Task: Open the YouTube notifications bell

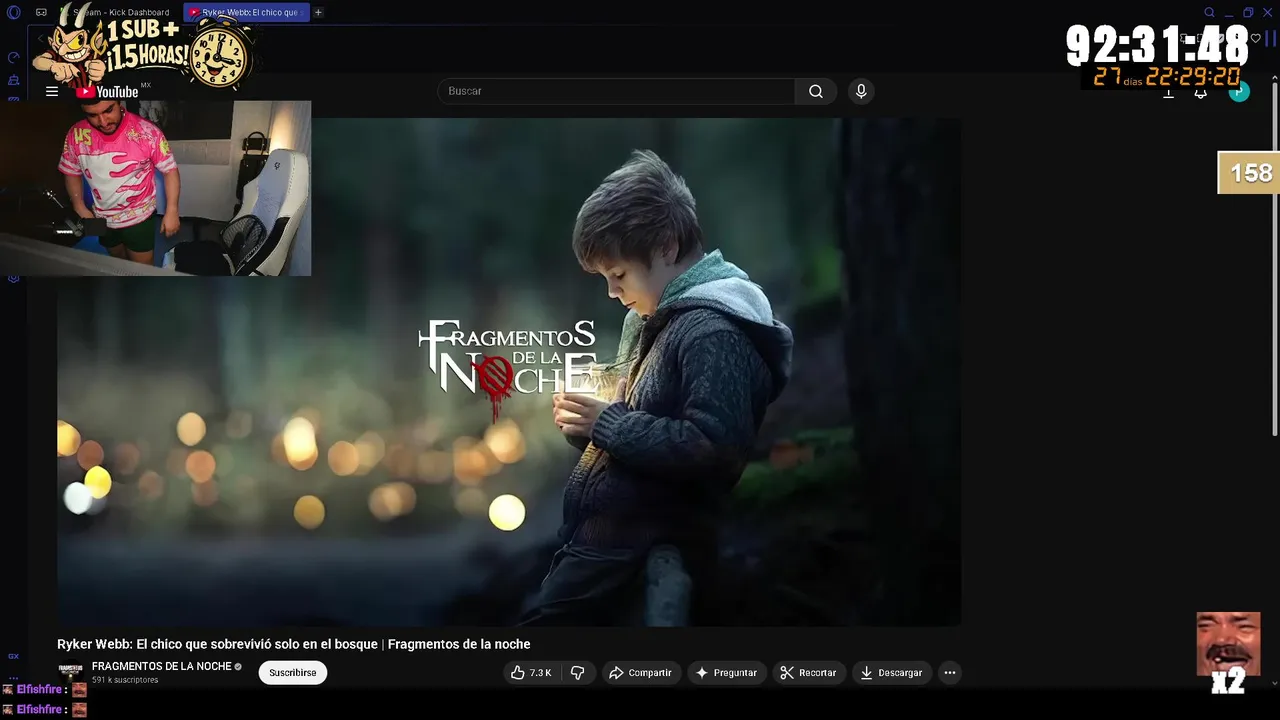Action: [1200, 92]
